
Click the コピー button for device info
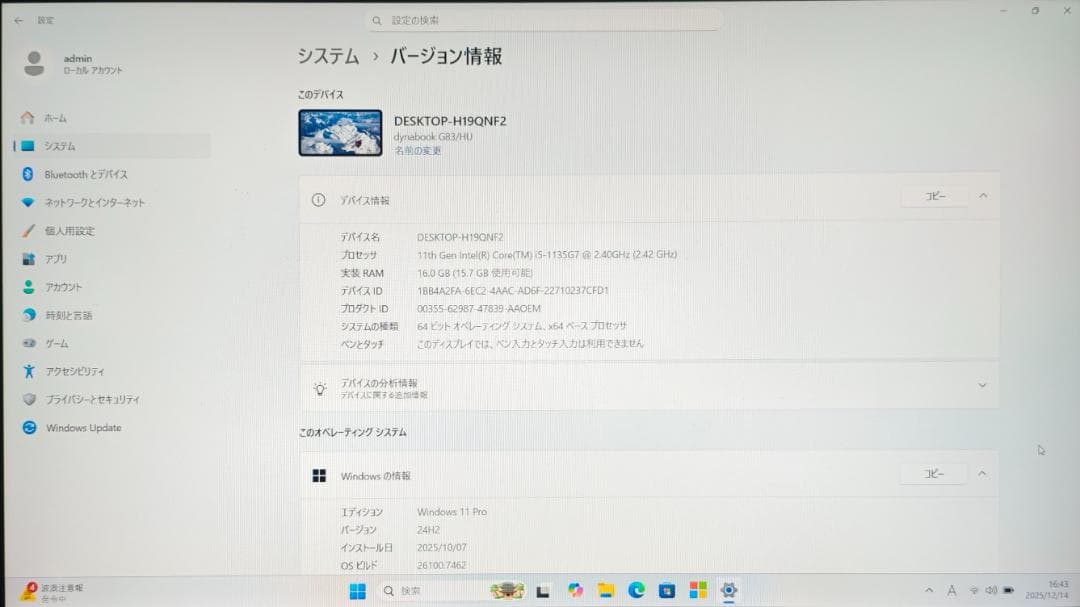(x=936, y=196)
